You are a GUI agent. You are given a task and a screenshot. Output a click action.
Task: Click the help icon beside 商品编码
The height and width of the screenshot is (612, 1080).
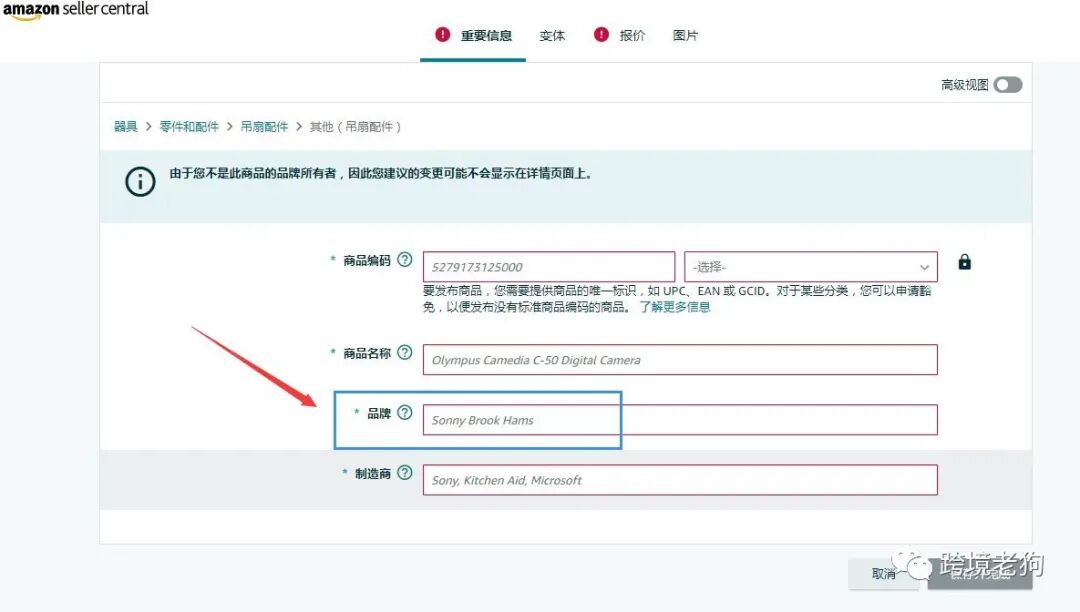404,258
